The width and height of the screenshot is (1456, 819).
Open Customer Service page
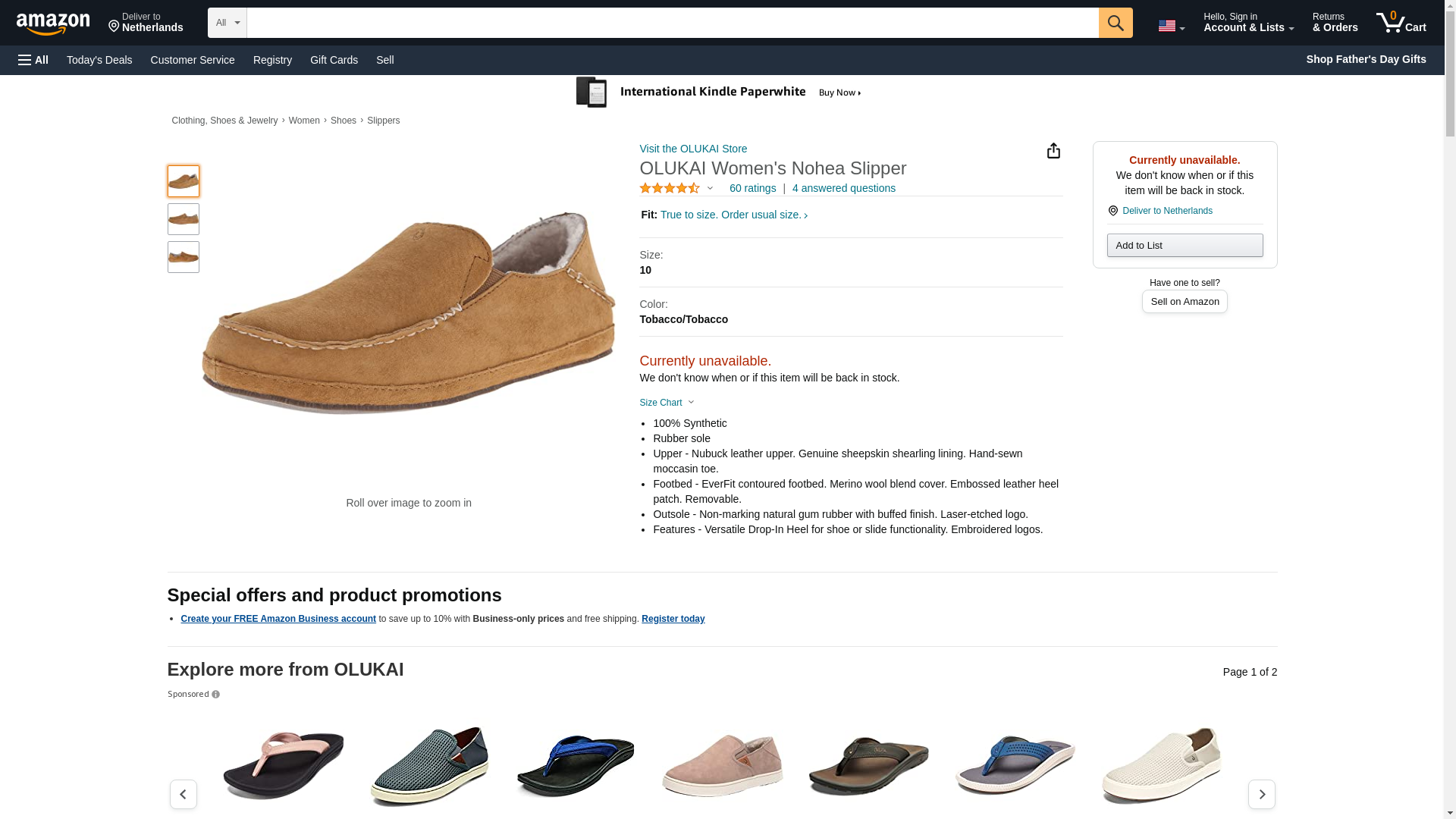[x=193, y=60]
